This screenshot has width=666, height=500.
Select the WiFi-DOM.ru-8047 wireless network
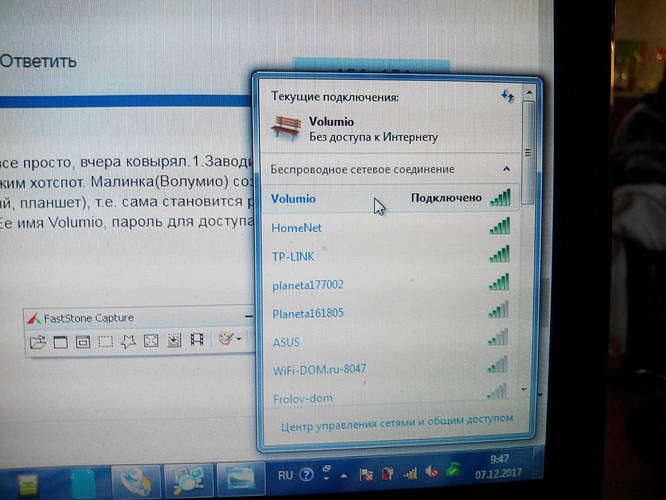pyautogui.click(x=390, y=368)
